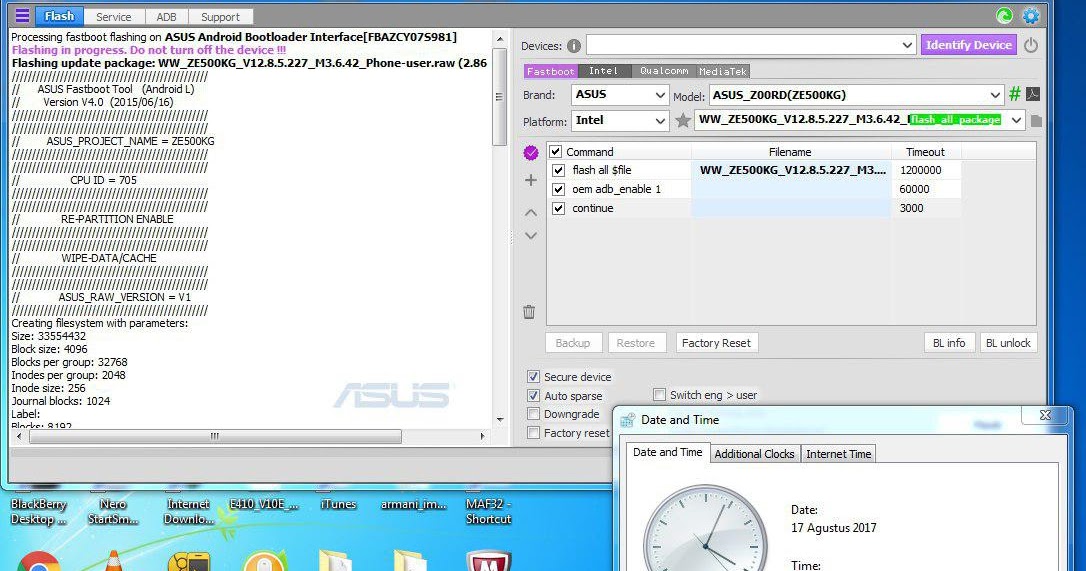The height and width of the screenshot is (571, 1086).
Task: Expand the Devices dropdown
Action: click(907, 46)
